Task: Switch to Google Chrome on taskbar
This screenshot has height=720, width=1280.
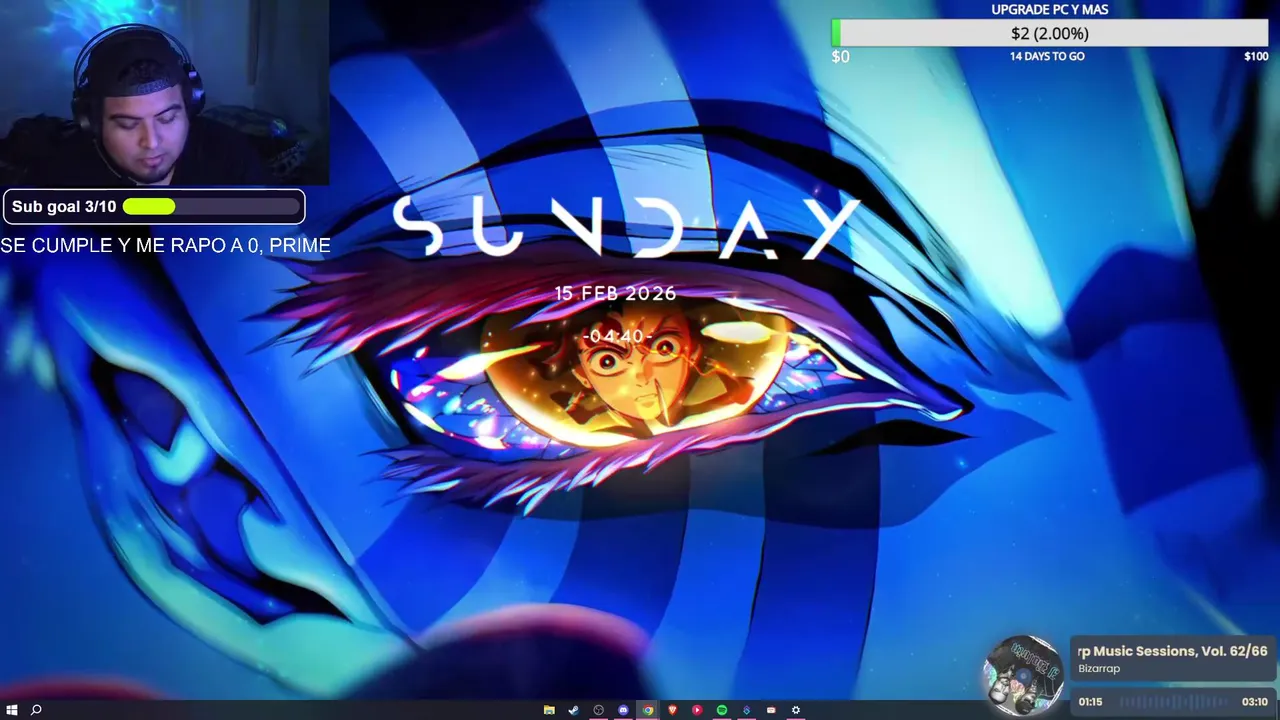Action: (x=648, y=710)
